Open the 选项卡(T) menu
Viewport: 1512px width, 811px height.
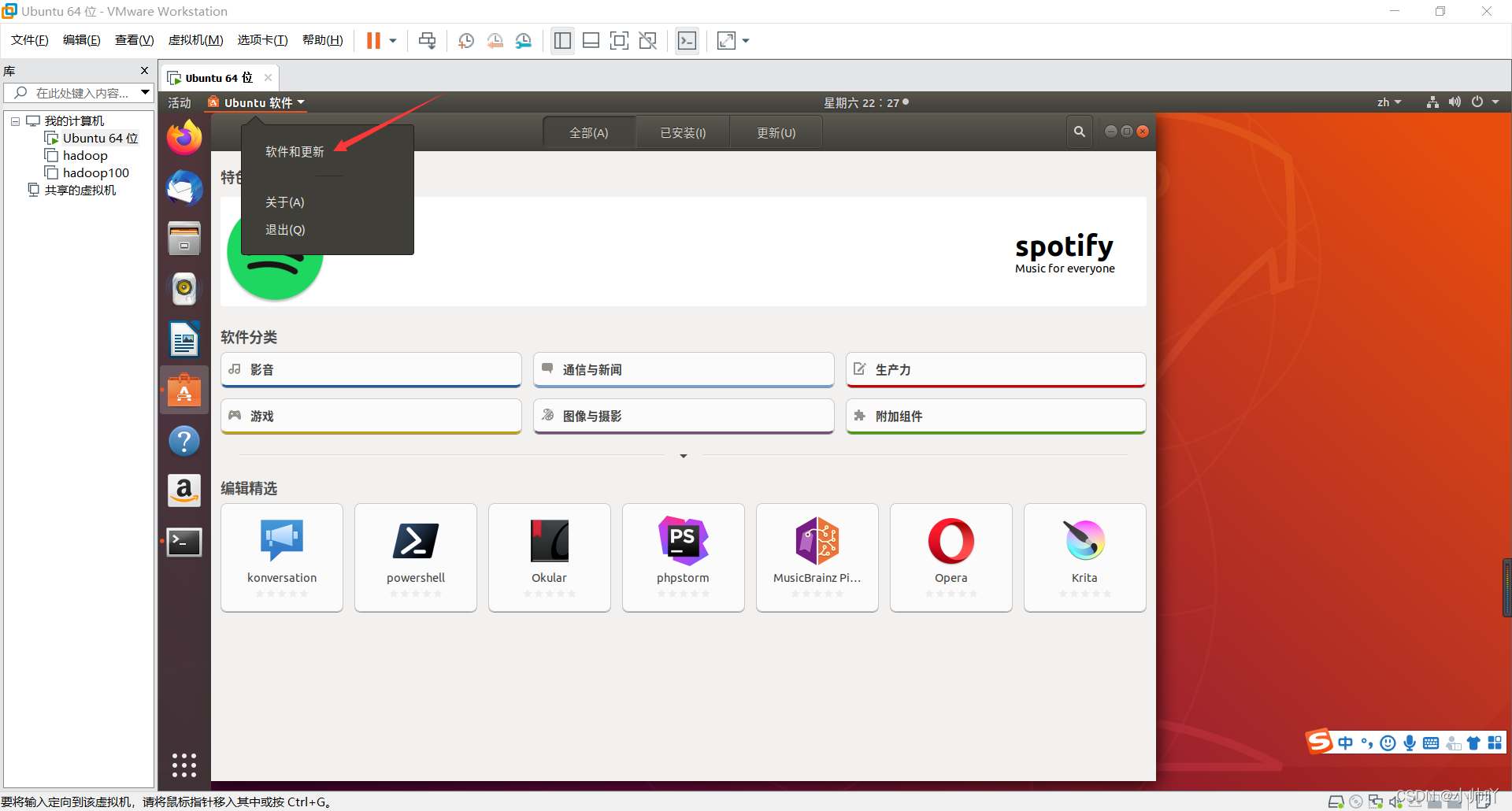[x=262, y=40]
